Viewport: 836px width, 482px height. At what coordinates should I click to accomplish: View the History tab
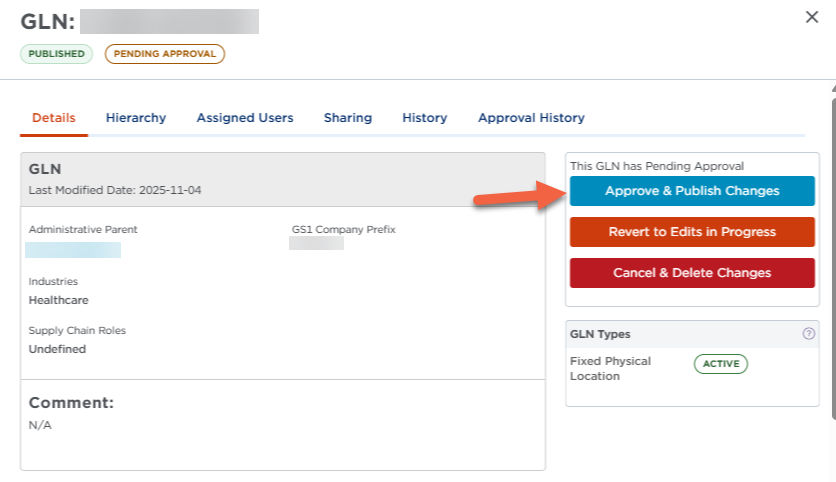point(425,118)
